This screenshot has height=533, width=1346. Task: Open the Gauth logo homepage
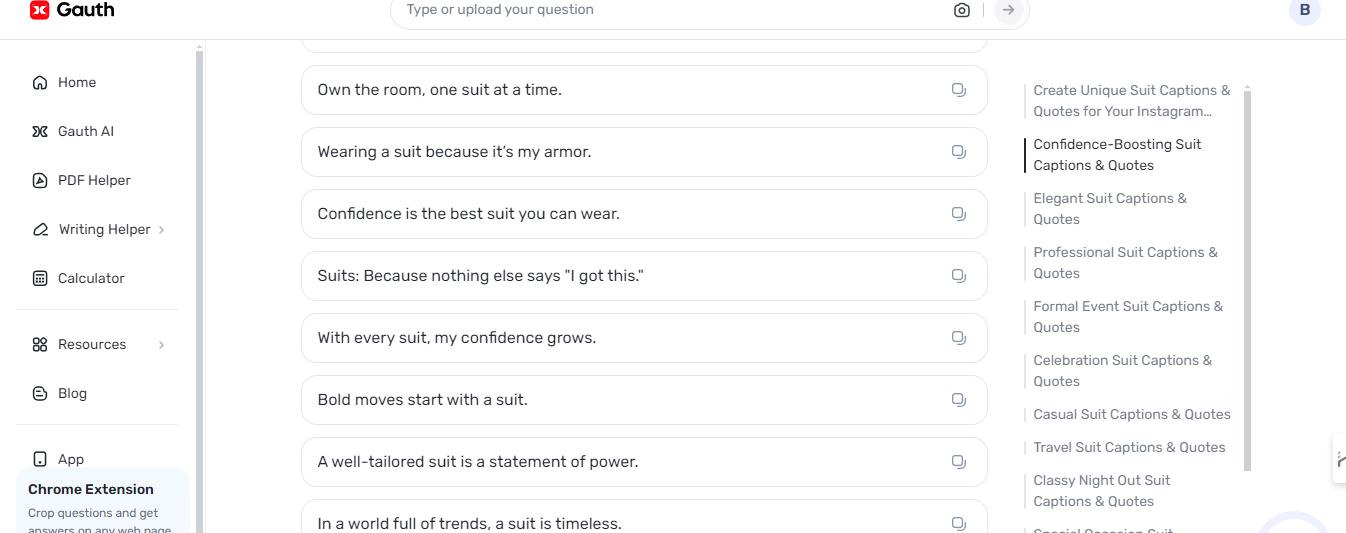(x=72, y=10)
